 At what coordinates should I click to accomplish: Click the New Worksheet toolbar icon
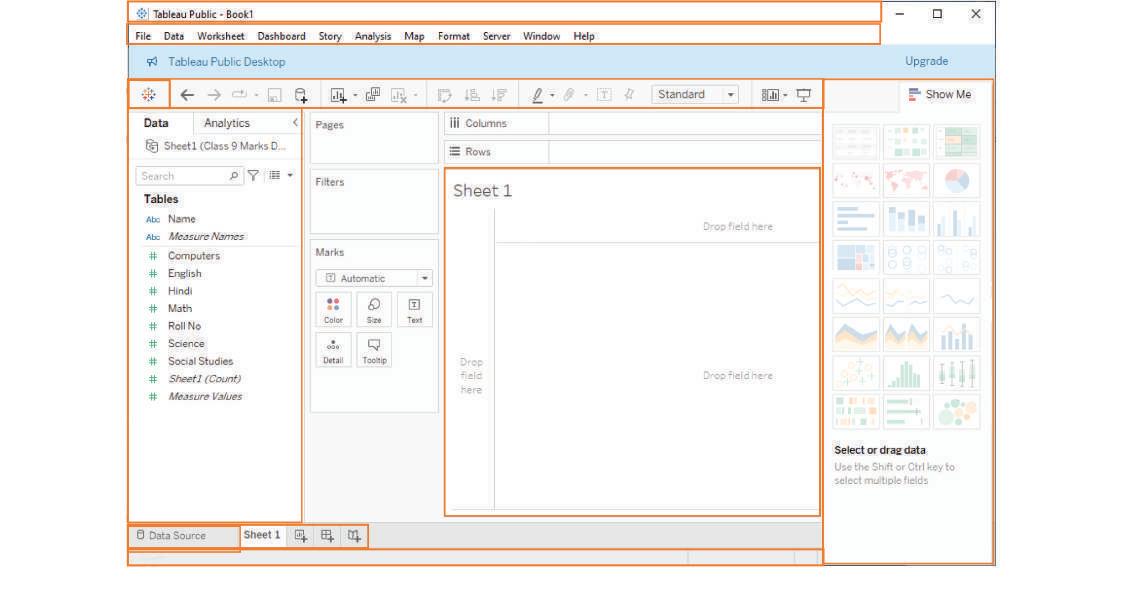coord(338,95)
